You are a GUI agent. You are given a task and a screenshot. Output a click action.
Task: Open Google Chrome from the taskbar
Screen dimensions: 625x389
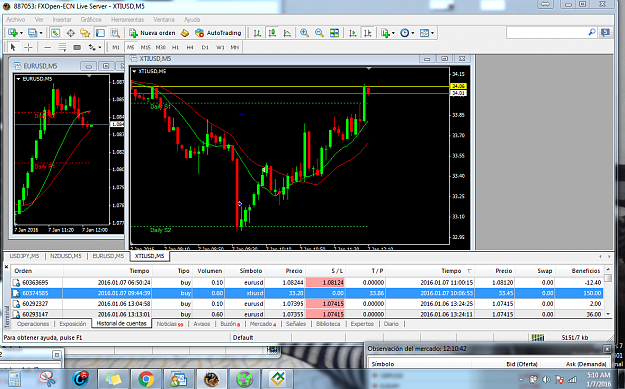click(x=146, y=379)
